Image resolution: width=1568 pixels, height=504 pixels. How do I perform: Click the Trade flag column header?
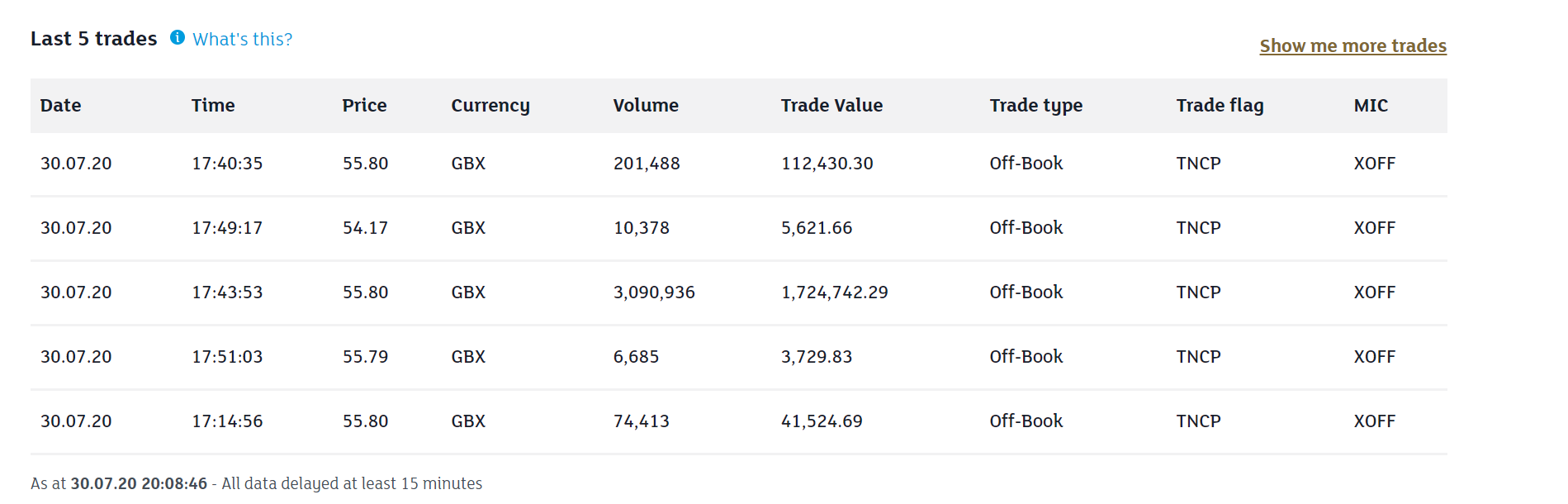1220,105
